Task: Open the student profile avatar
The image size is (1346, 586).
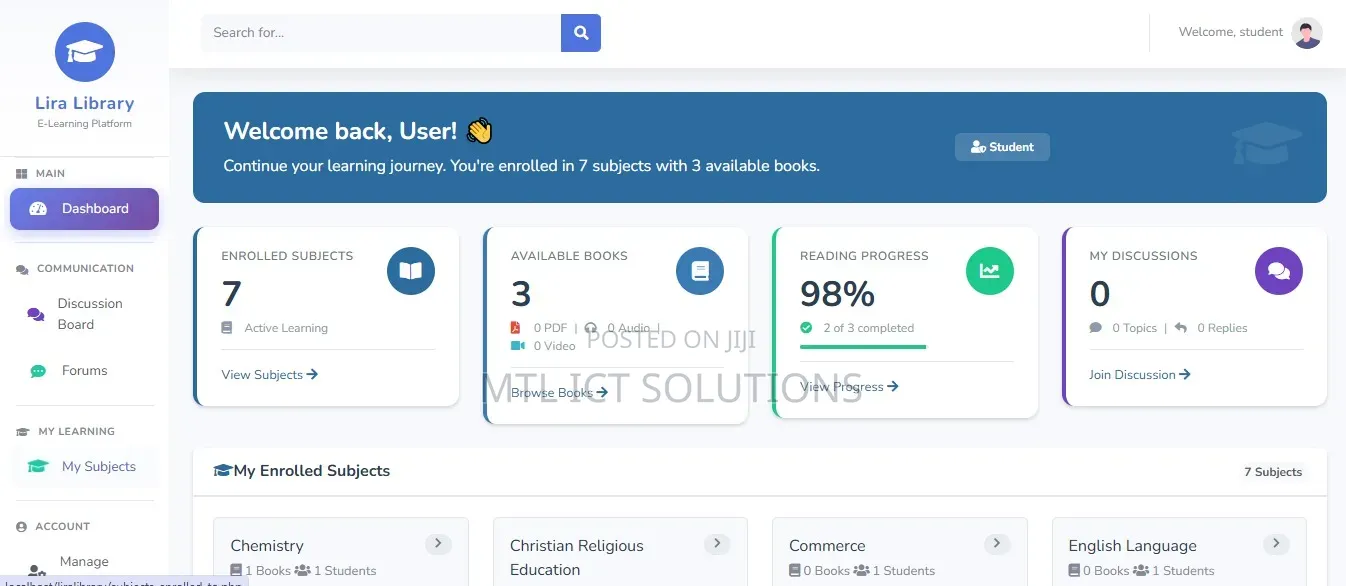Action: (x=1307, y=33)
